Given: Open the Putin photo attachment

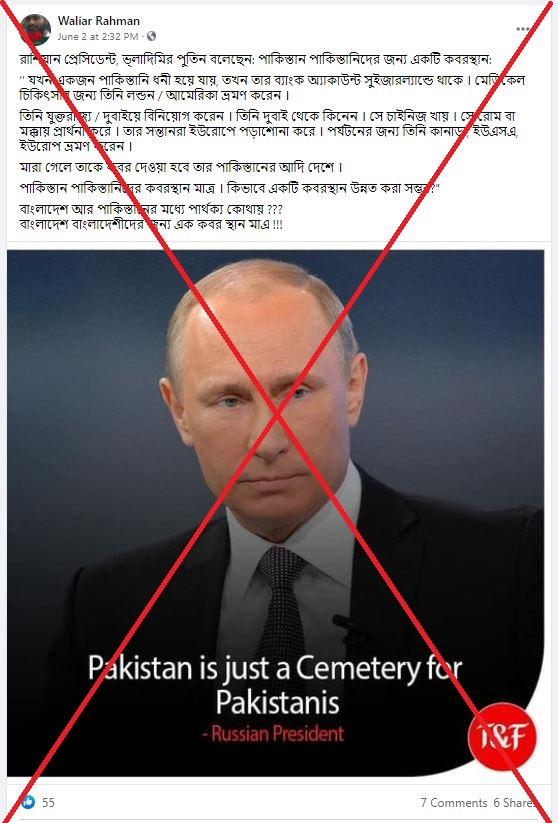Looking at the screenshot, I should tap(276, 513).
